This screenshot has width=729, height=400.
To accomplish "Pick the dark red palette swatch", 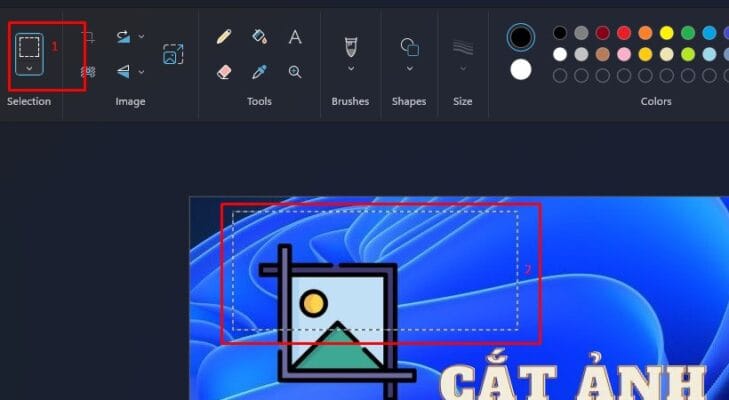I will 603,33.
